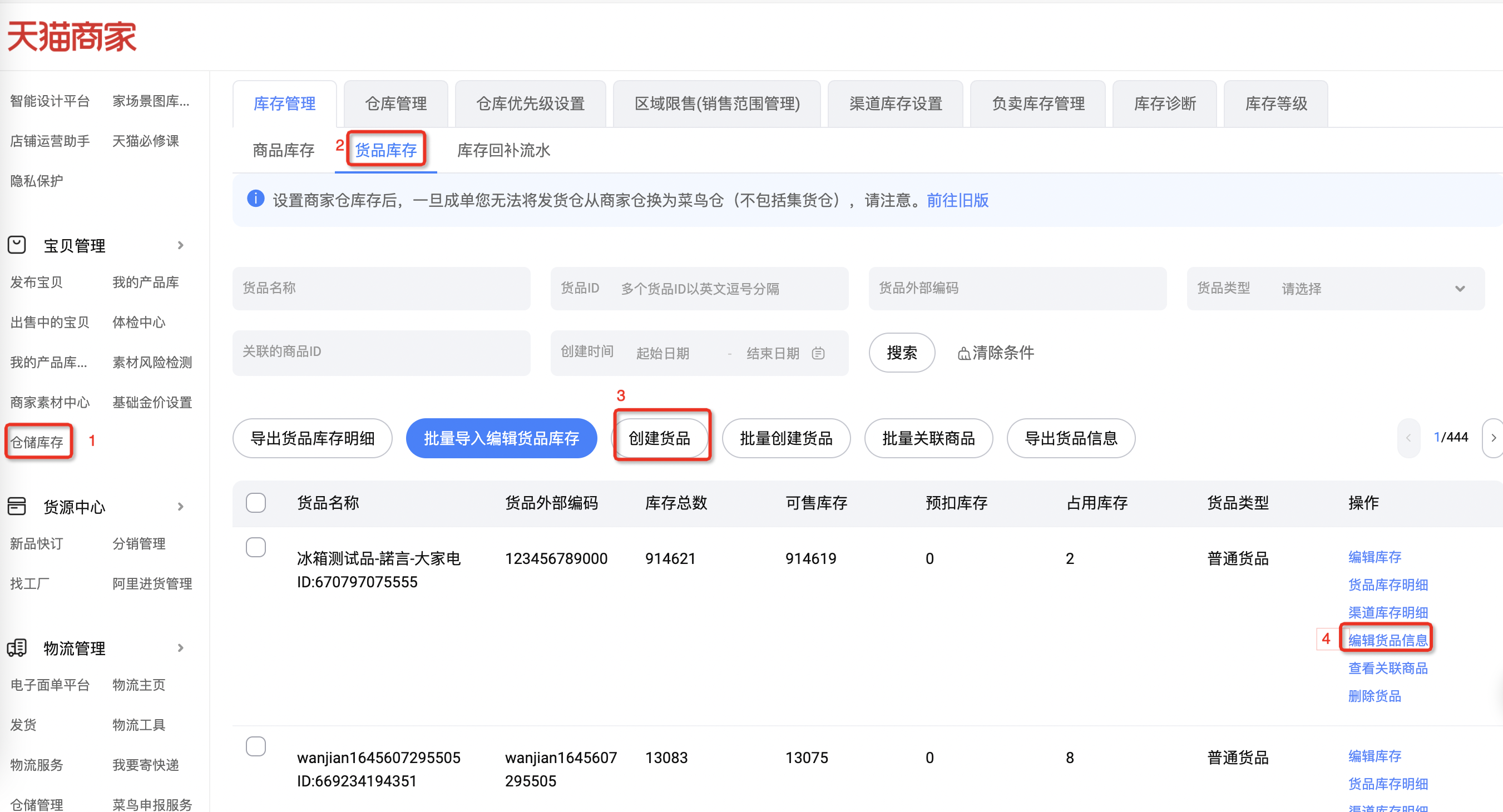Check the 冰箱测试品-諾言-大家电 row checkbox
The height and width of the screenshot is (812, 1503).
(x=255, y=547)
